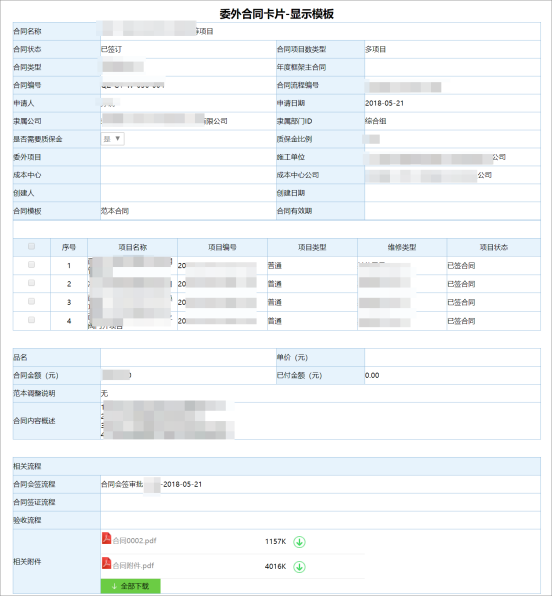This screenshot has width=553, height=596.
Task: Open the 是否需要质保金 dropdown
Action: 113,139
